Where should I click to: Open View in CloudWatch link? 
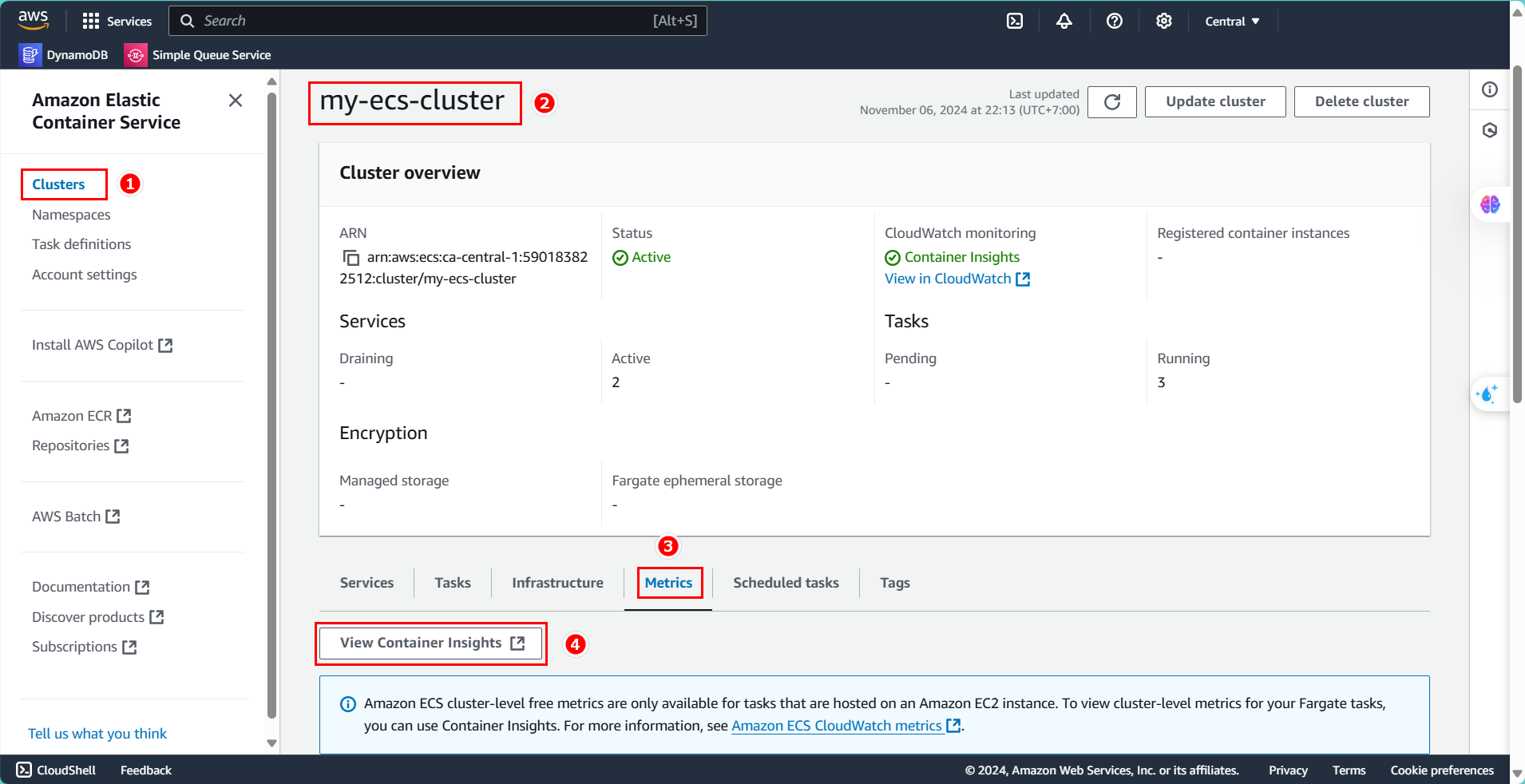pos(957,279)
